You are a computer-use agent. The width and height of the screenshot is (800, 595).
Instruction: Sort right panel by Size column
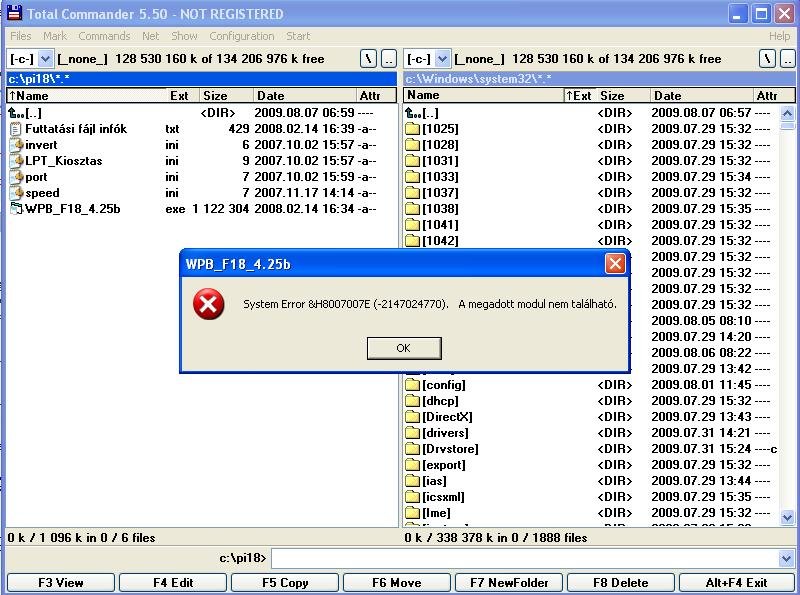tap(623, 95)
